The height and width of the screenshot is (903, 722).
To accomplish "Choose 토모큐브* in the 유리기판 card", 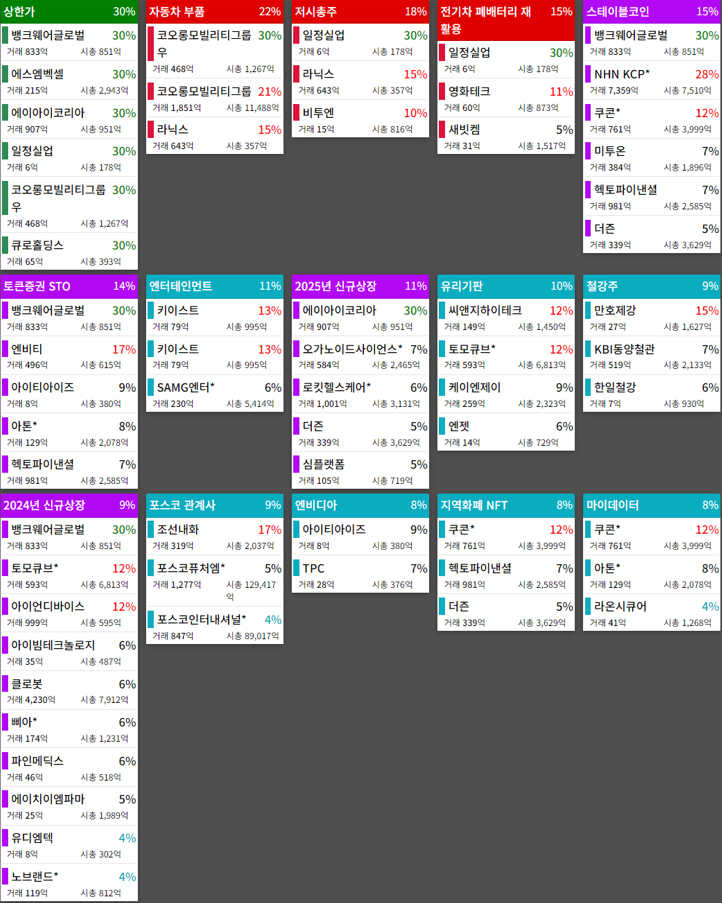I will tap(506, 356).
